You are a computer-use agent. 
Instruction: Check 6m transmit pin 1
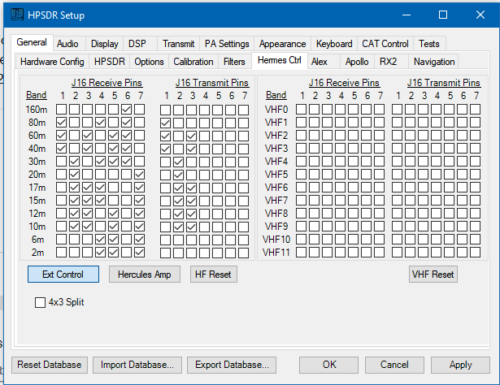165,240
